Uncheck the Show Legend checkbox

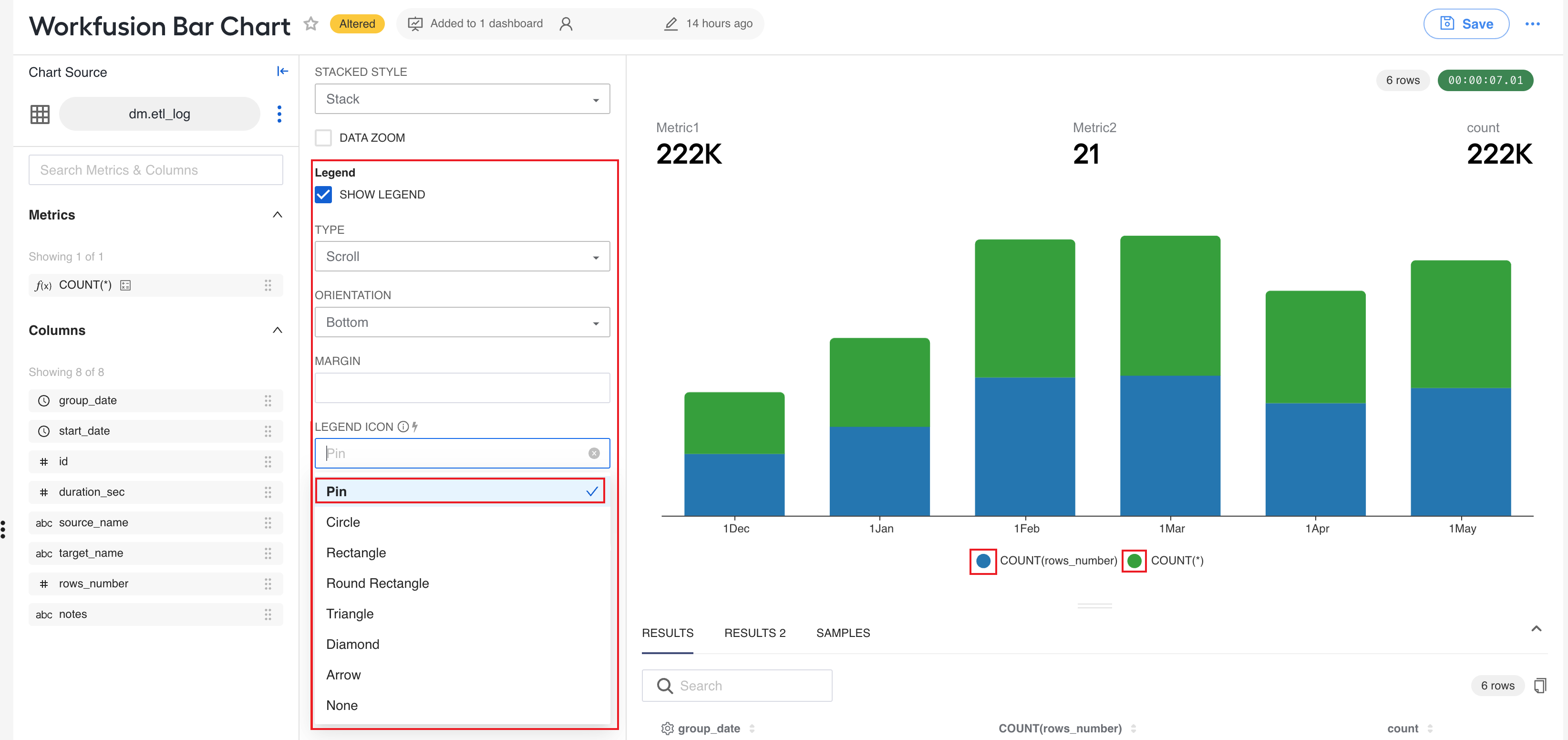click(323, 194)
